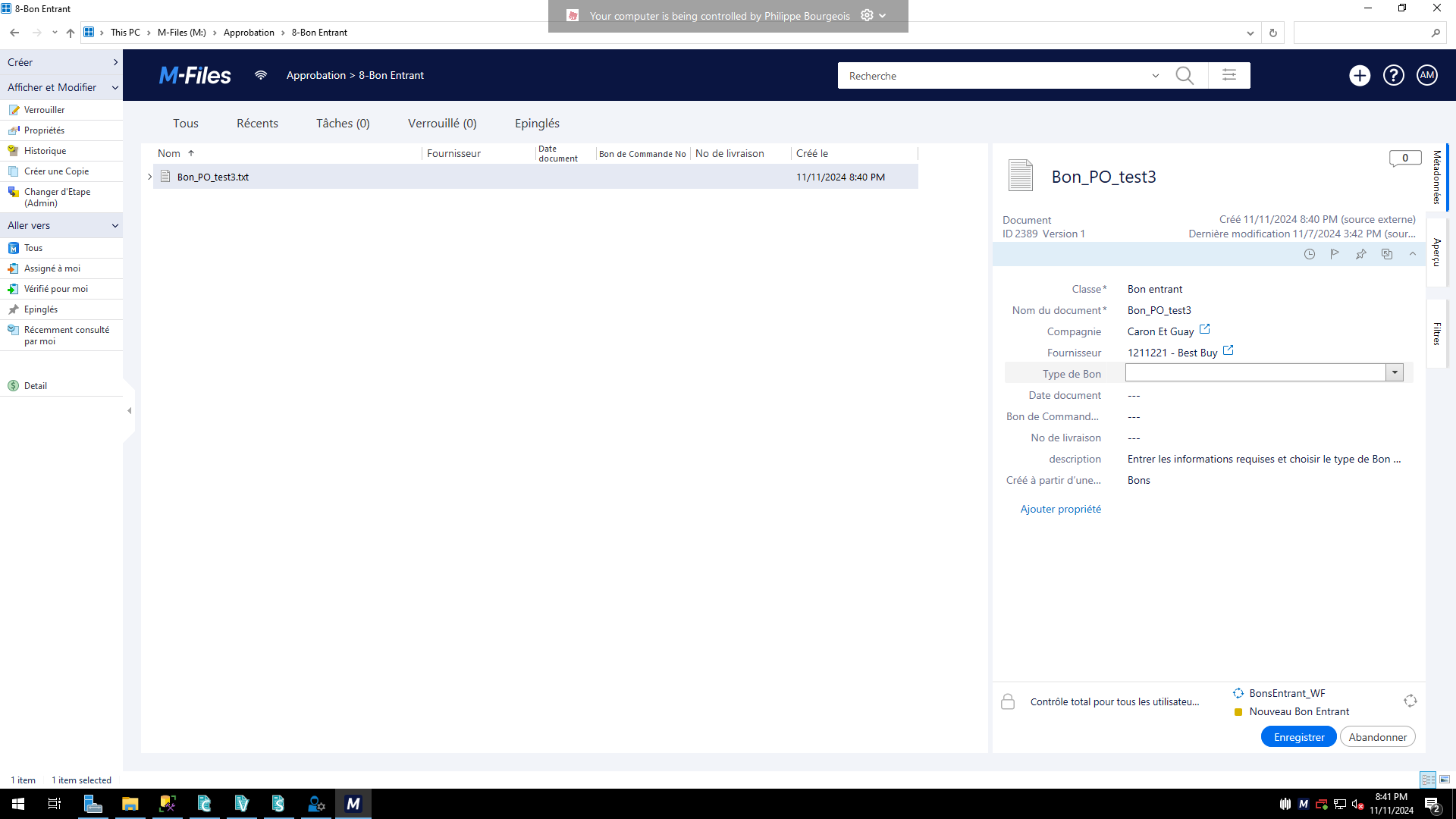Image resolution: width=1456 pixels, height=819 pixels.
Task: Open advanced search filter options icon
Action: (x=1229, y=75)
